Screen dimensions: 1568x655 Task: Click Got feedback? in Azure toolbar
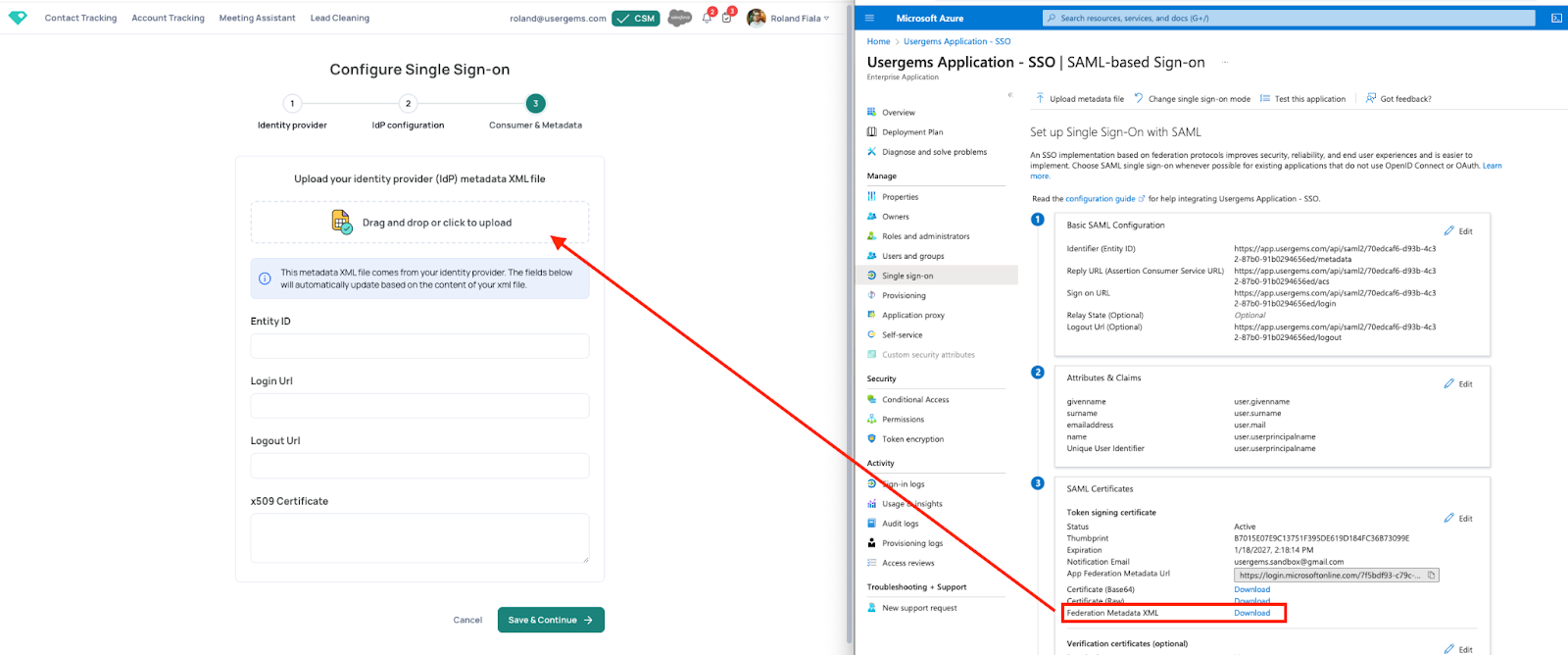[x=1398, y=98]
